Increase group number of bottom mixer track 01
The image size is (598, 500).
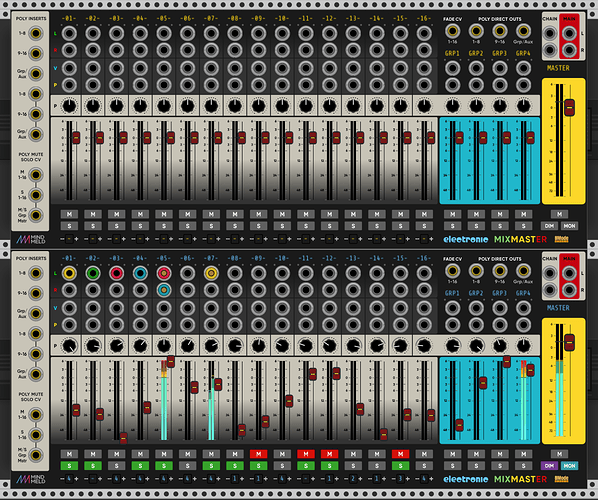point(76,479)
